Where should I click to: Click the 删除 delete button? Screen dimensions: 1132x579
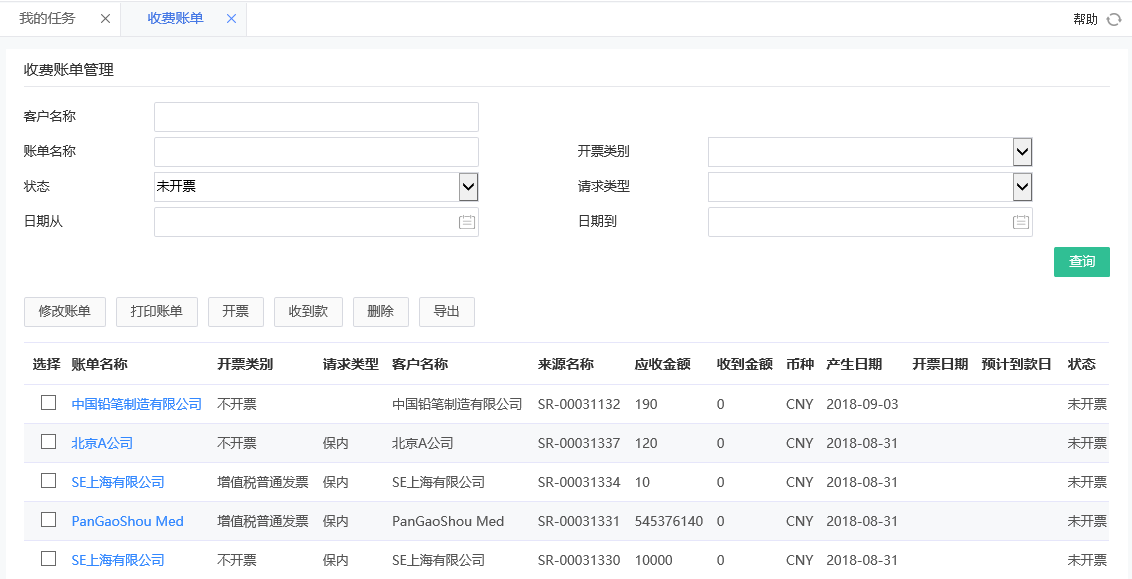380,311
